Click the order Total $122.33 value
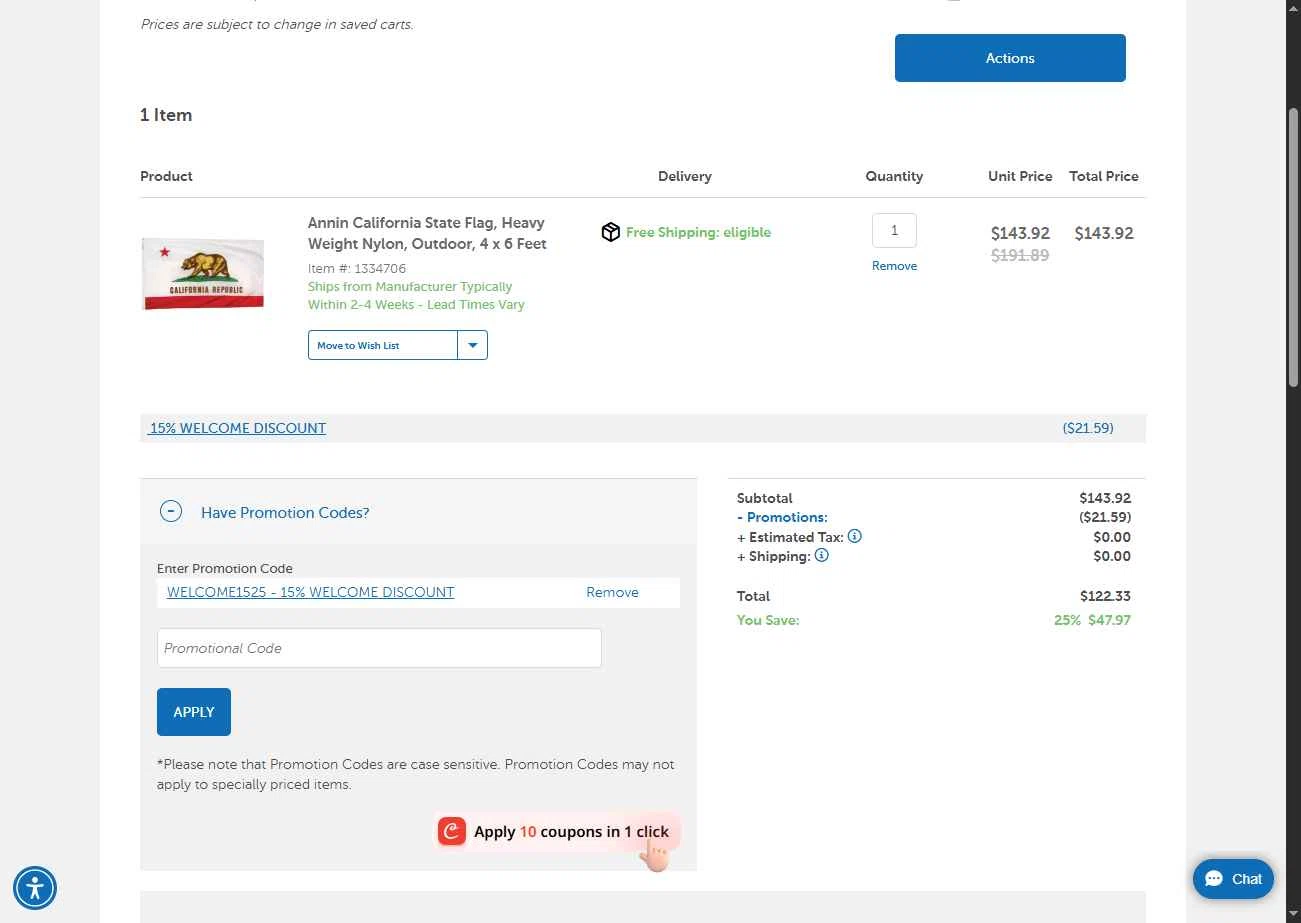 (x=1105, y=596)
